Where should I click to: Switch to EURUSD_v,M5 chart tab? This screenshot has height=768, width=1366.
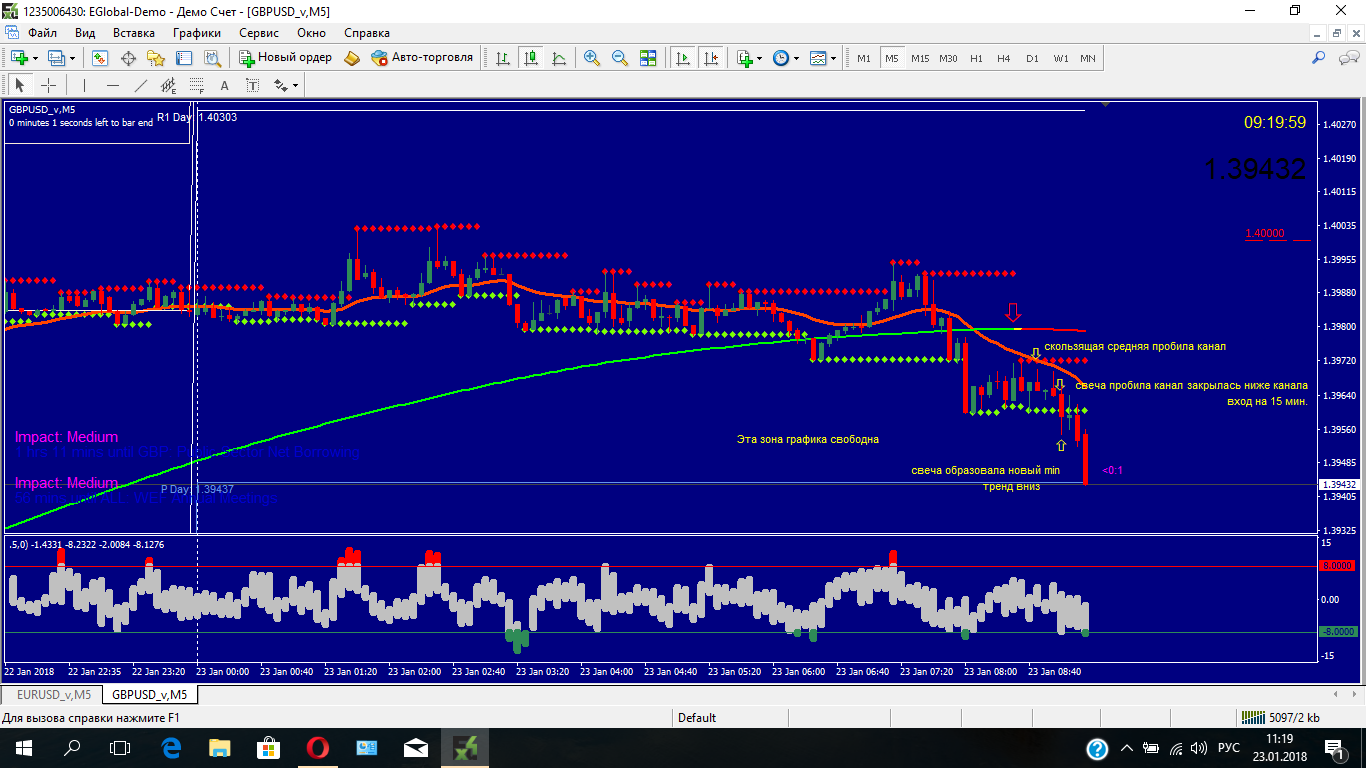[x=53, y=694]
